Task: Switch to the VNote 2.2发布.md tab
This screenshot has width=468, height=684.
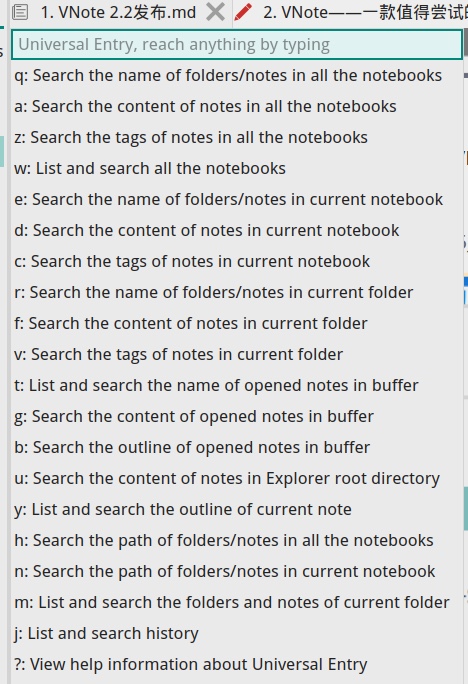Action: click(118, 12)
